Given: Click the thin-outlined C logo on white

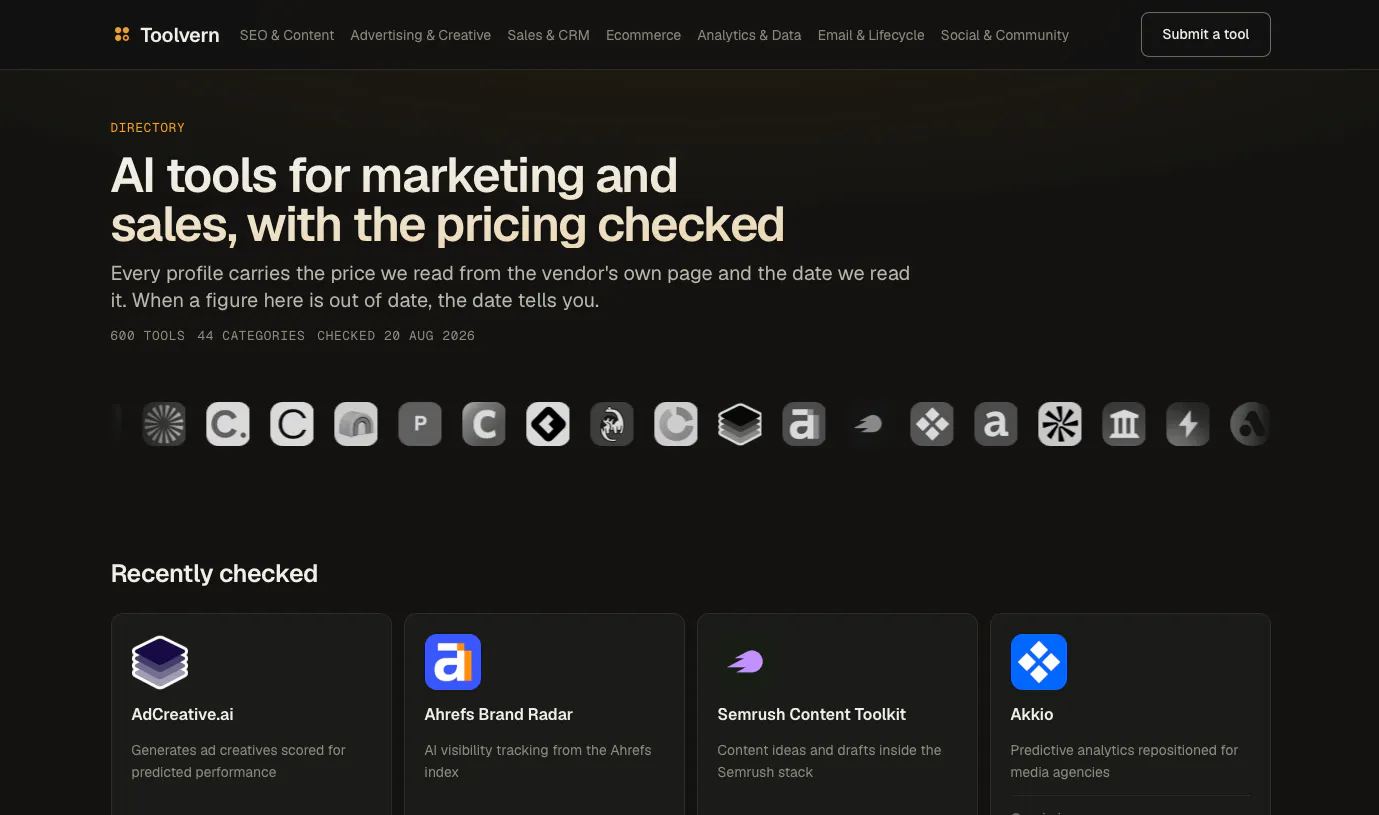Looking at the screenshot, I should click(292, 424).
